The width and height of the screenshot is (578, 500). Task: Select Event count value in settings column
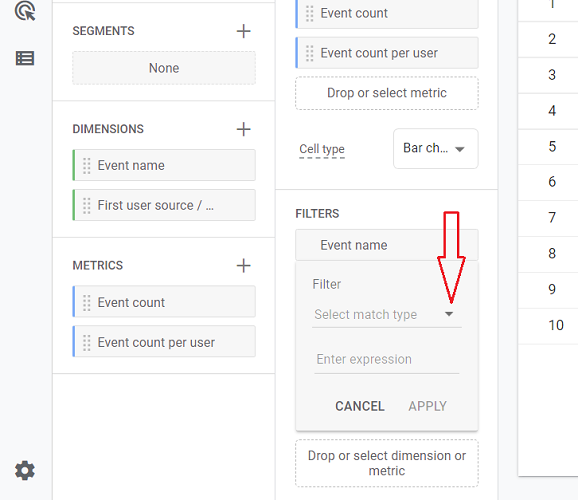tap(387, 14)
